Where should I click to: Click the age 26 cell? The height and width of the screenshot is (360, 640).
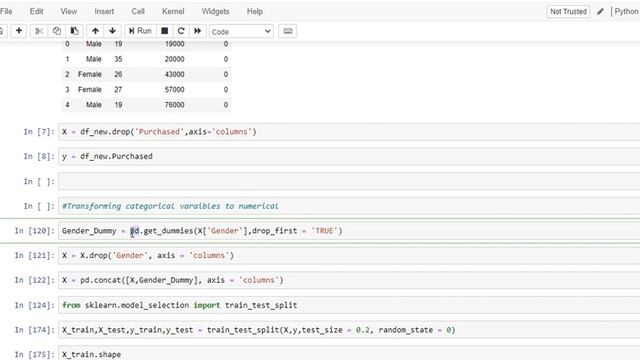click(118, 74)
